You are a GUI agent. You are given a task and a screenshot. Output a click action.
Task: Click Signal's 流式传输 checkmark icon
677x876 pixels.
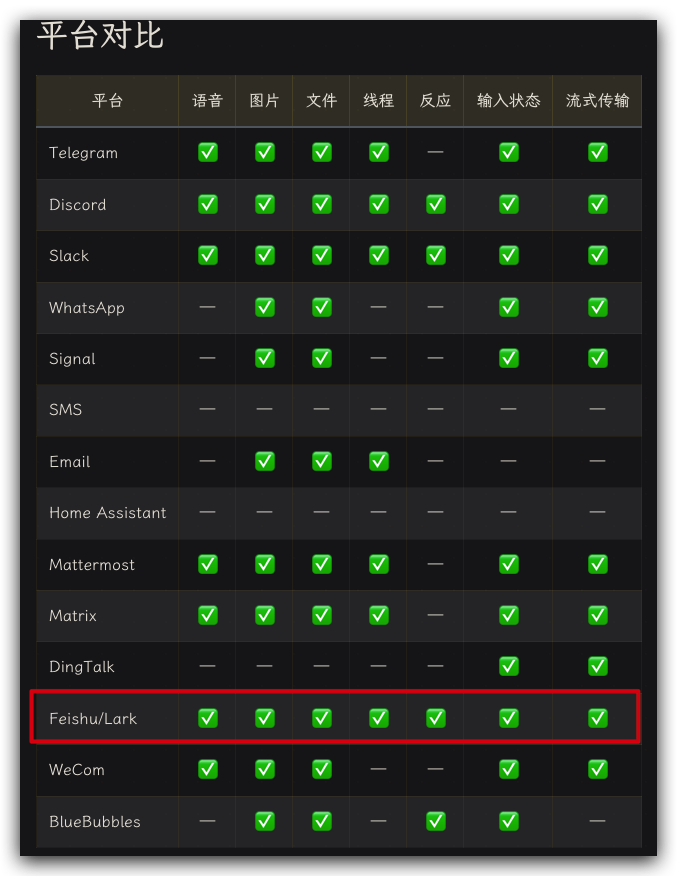[x=598, y=358]
